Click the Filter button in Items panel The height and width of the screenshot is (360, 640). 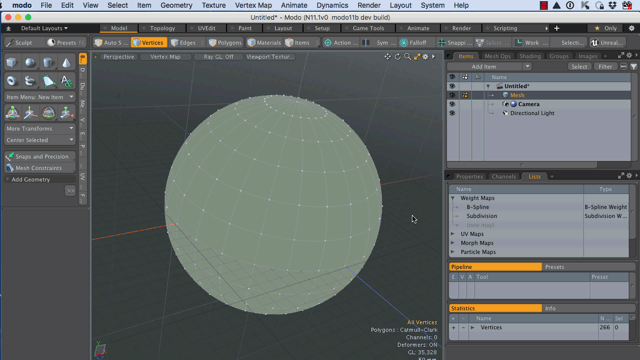pyautogui.click(x=605, y=67)
